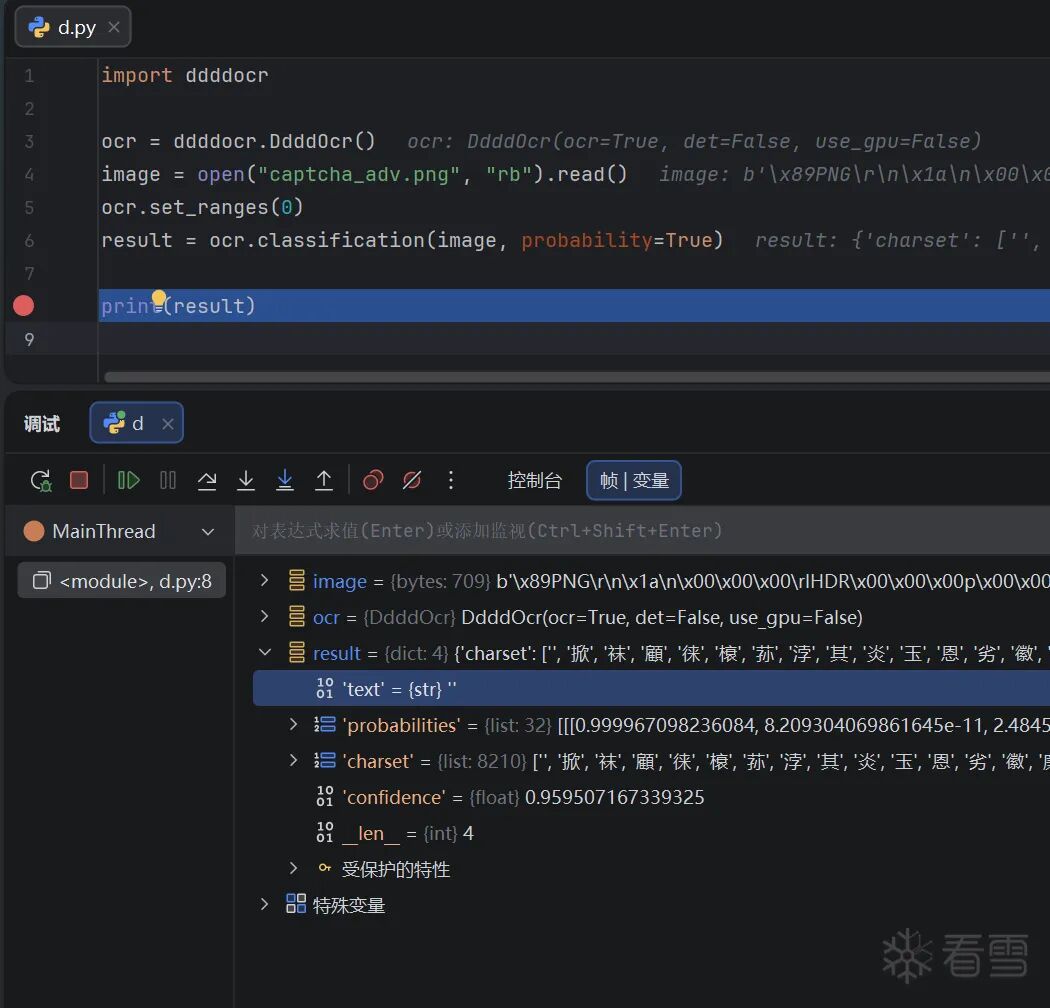This screenshot has width=1050, height=1008.
Task: Close the d.py editor tab
Action: click(x=114, y=28)
